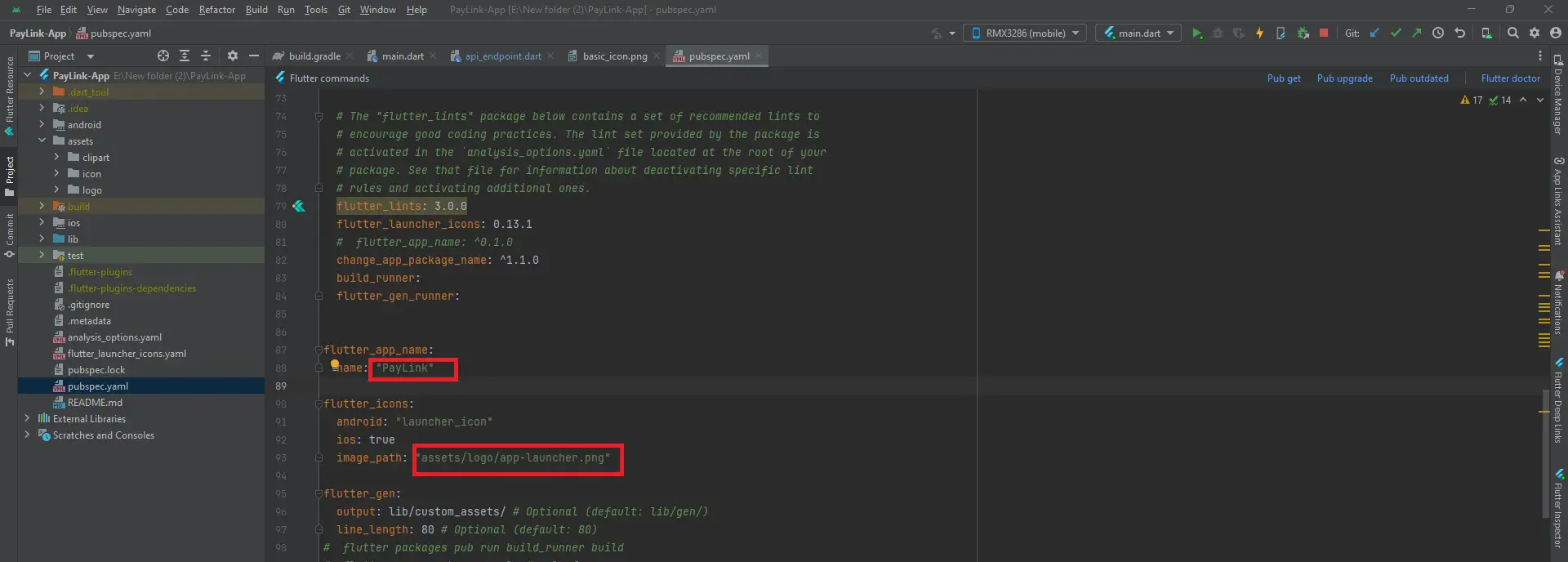
Task: Click the pubspec.yaml breadcrumb in navigation bar
Action: [114, 33]
